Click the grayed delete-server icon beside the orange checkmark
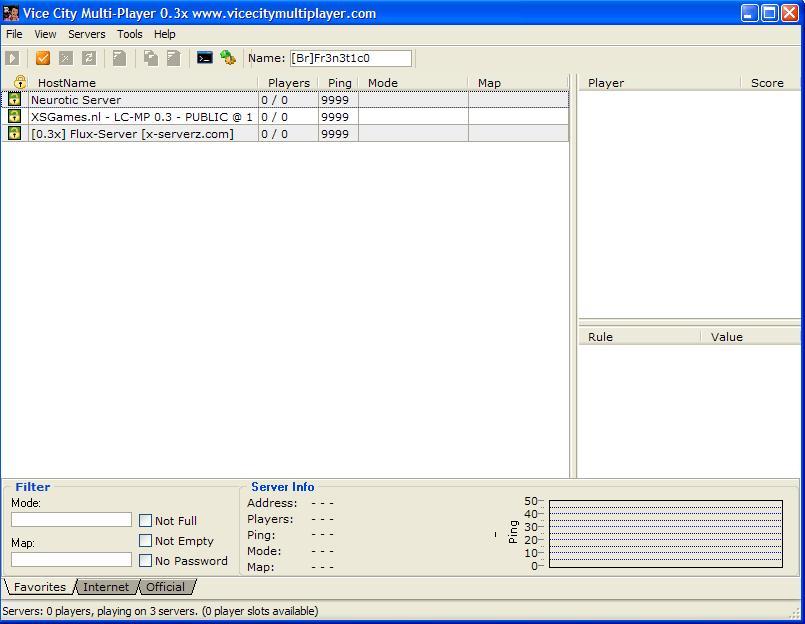 [66, 58]
